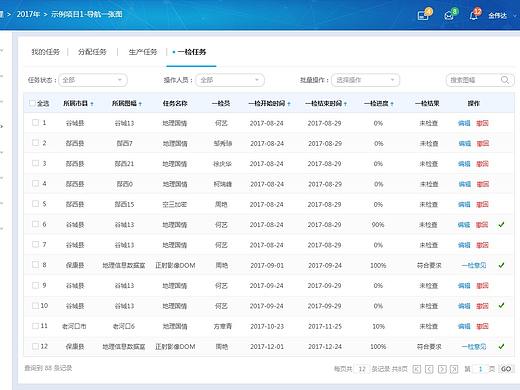Viewport: 520px width, 390px height.
Task: Toggle the 全选 select-all checkbox
Action: point(32,103)
